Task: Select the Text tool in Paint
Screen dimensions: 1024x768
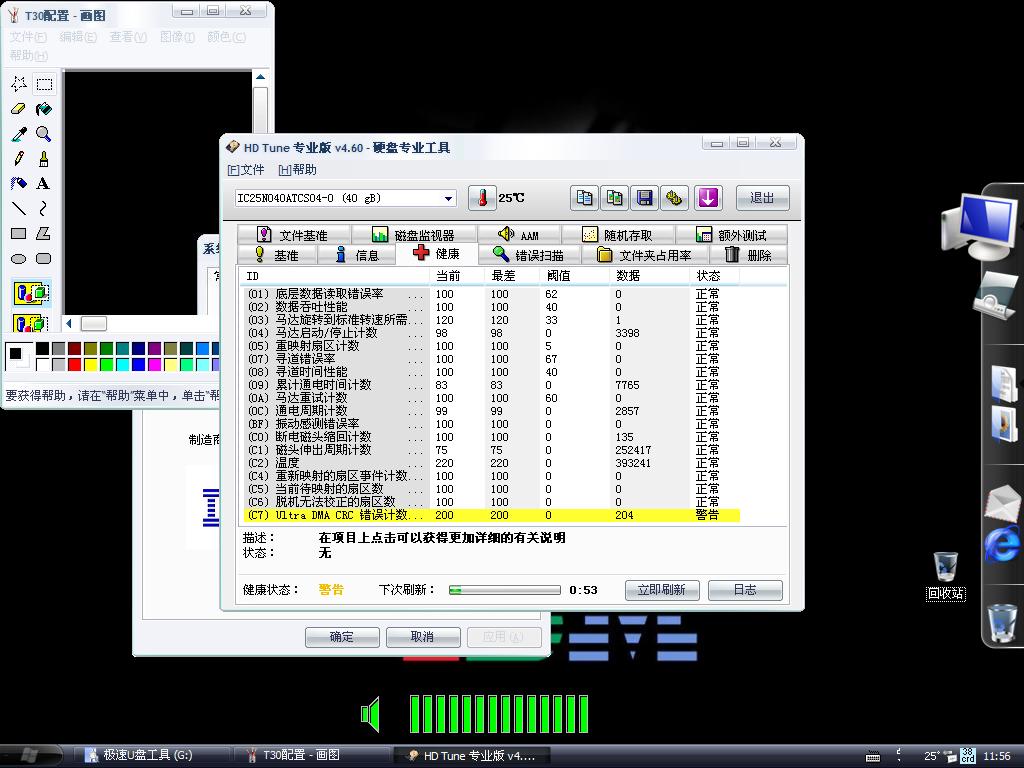Action: coord(44,182)
